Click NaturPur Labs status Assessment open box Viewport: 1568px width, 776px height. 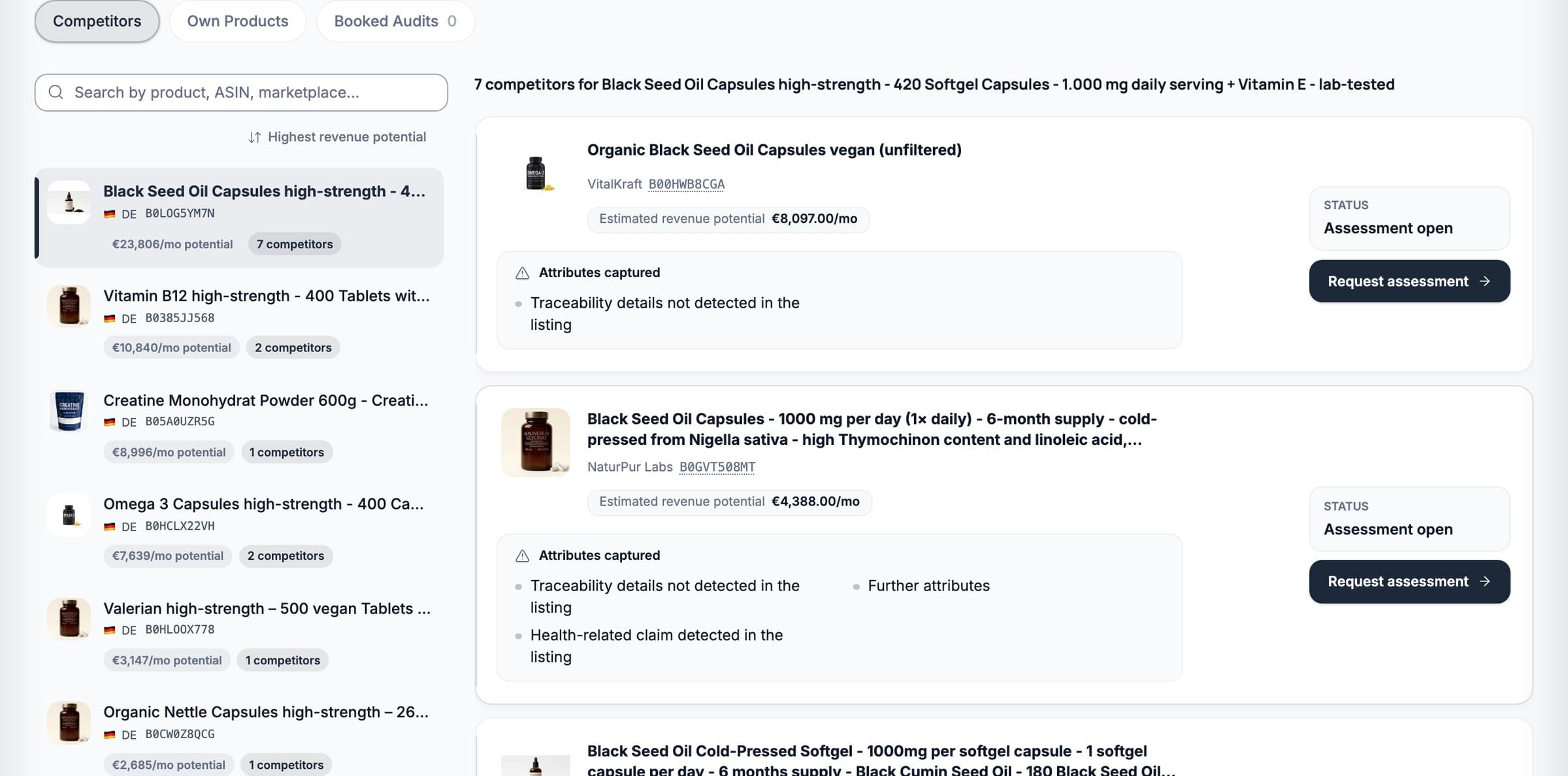coord(1409,519)
